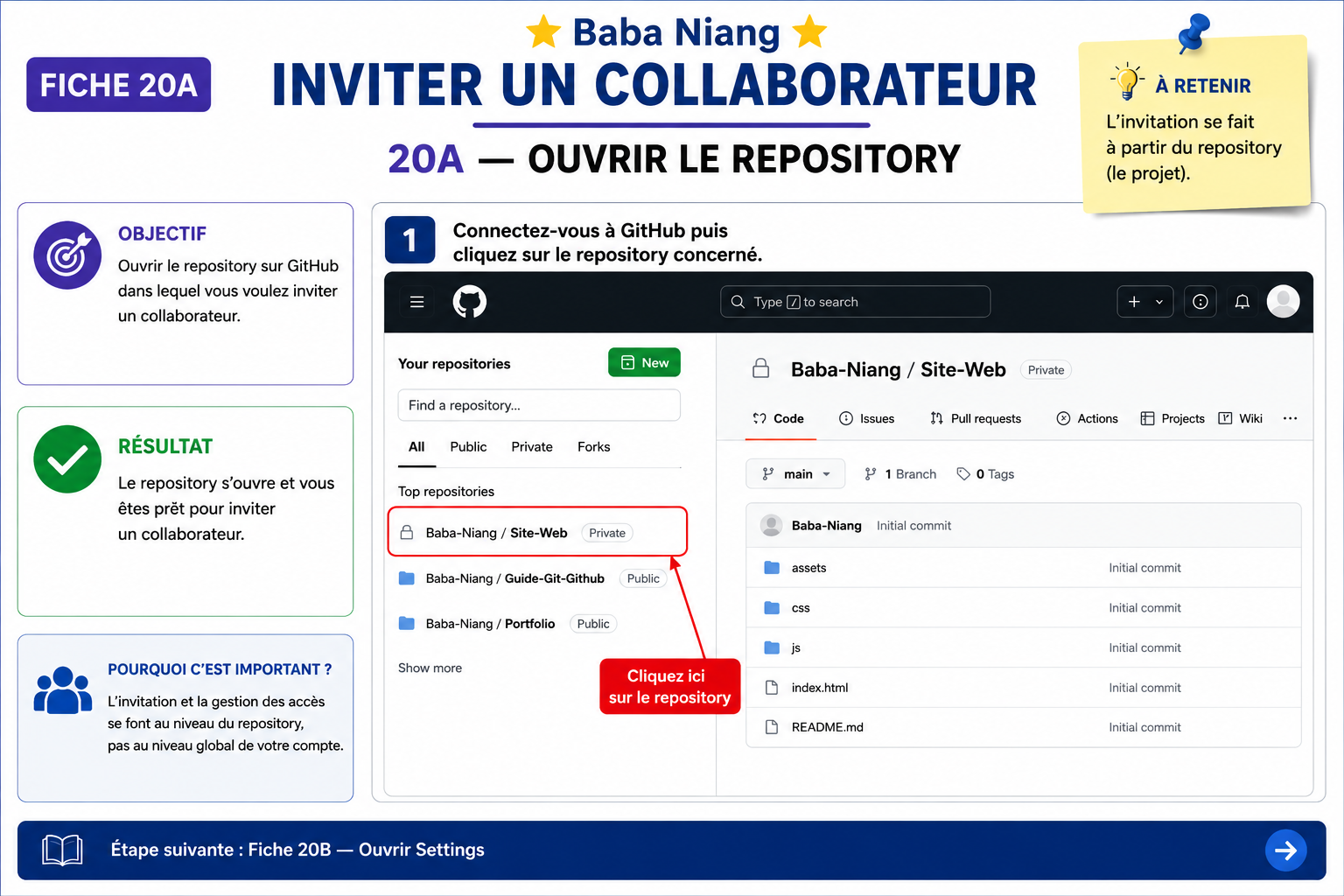This screenshot has height=896, width=1344.
Task: Open the hamburger navigation menu
Action: tap(417, 302)
